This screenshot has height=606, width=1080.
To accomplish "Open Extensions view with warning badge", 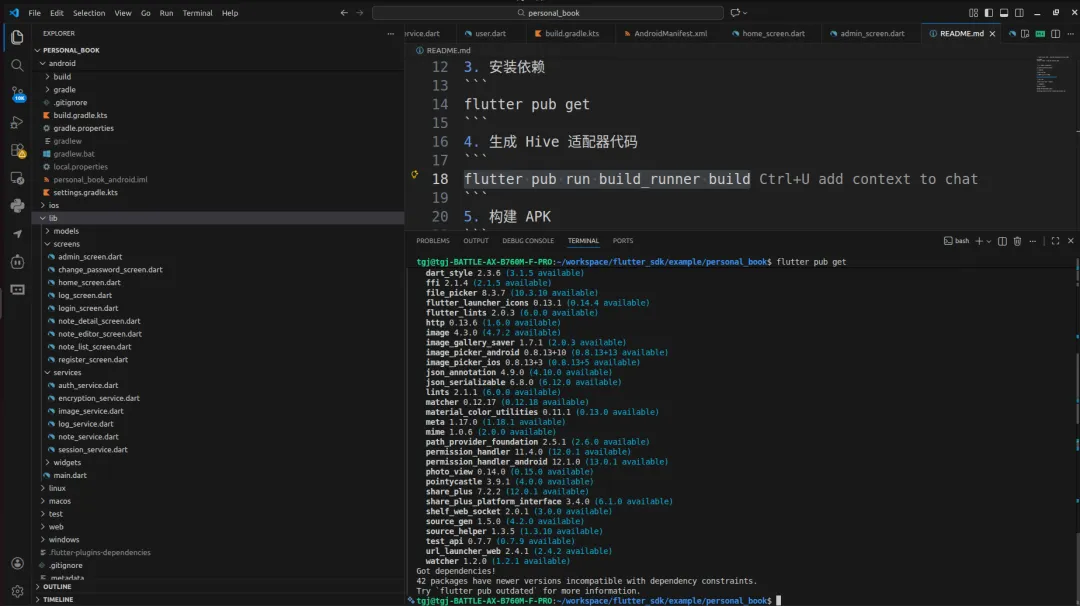I will pyautogui.click(x=17, y=150).
